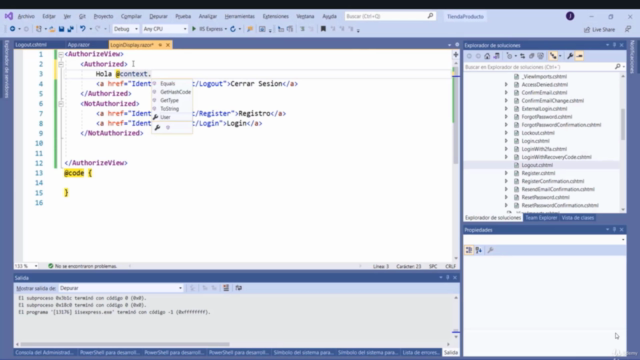Click Sync with Active Document icon

pos(522,56)
